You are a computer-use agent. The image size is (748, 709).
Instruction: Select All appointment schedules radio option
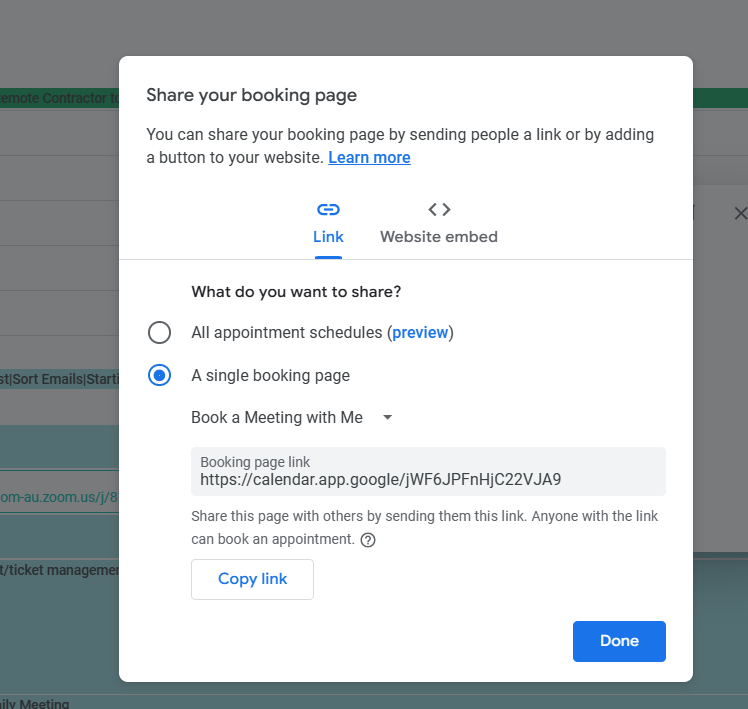(x=159, y=333)
